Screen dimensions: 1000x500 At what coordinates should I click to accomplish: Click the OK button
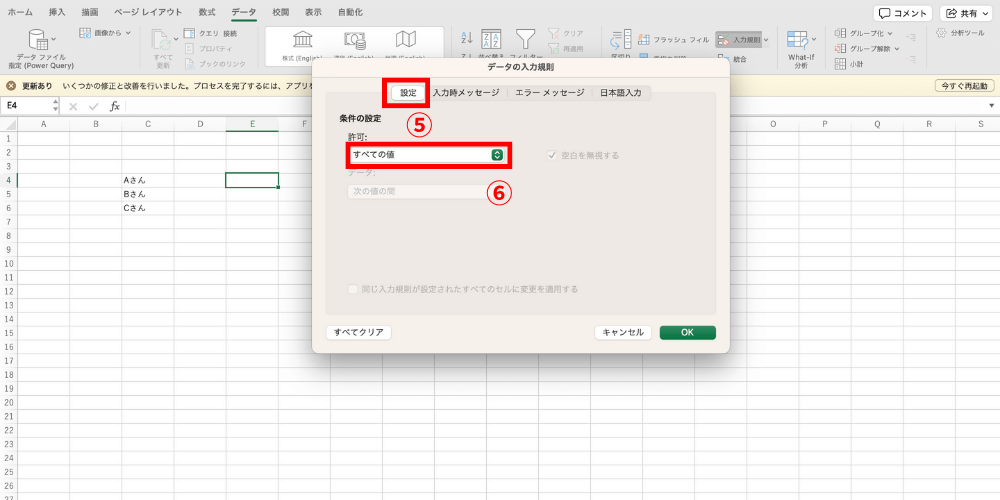pos(688,332)
